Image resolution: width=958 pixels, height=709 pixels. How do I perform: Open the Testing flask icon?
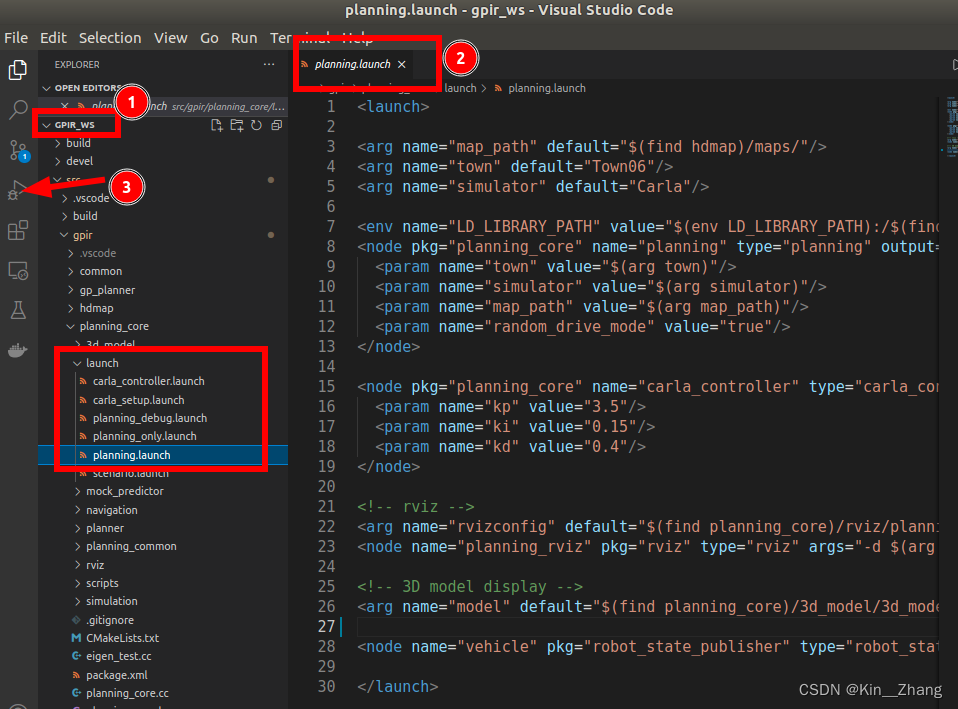click(x=18, y=310)
